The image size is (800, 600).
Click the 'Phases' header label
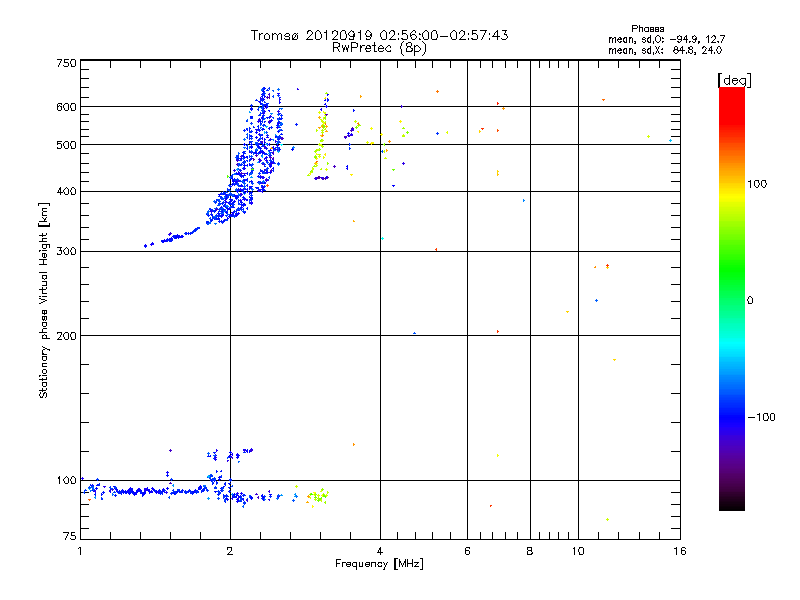click(647, 29)
